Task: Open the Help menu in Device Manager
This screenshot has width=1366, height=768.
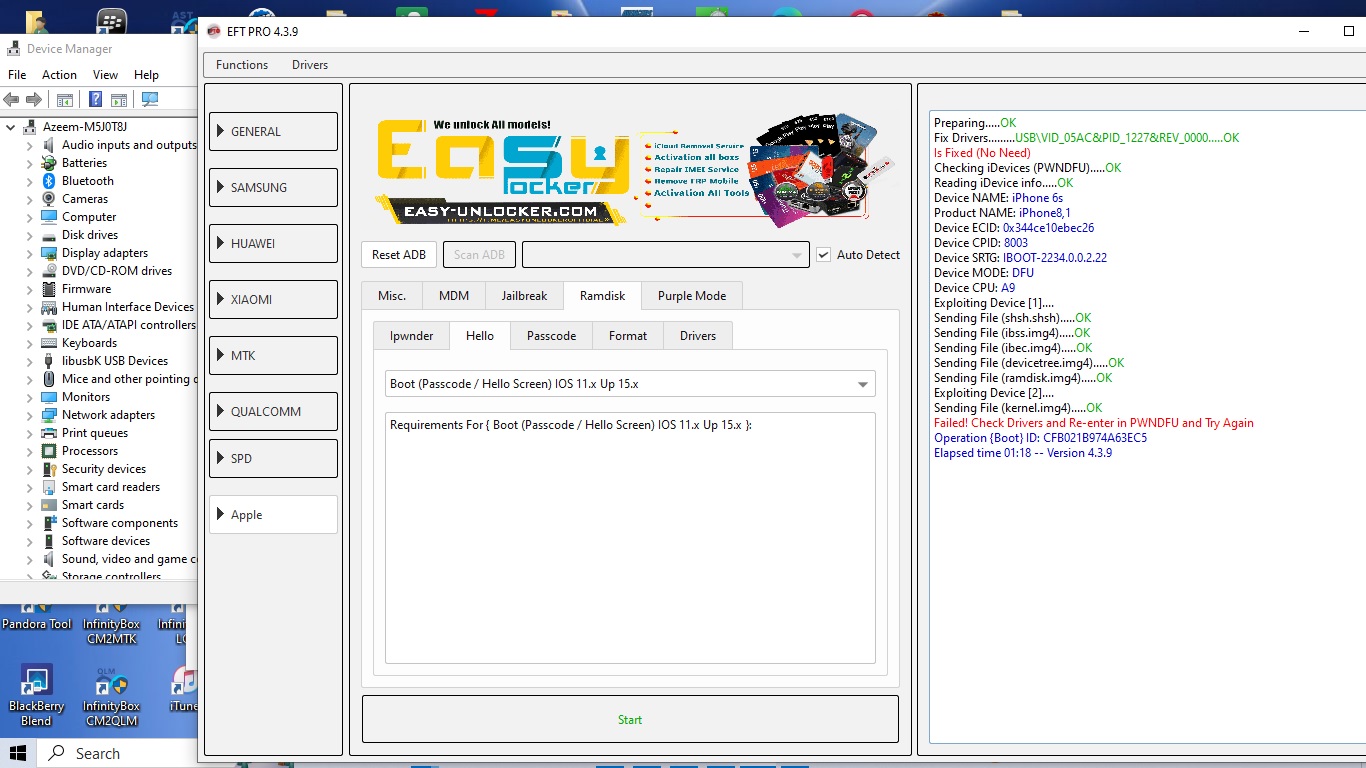Action: (146, 75)
